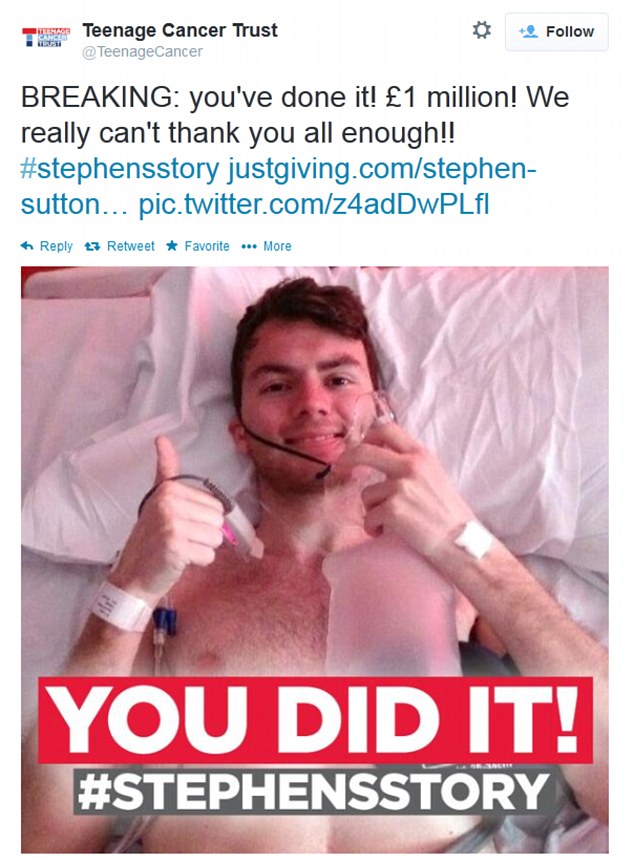This screenshot has height=862, width=634.
Task: Click the Favorite star icon
Action: (x=172, y=245)
